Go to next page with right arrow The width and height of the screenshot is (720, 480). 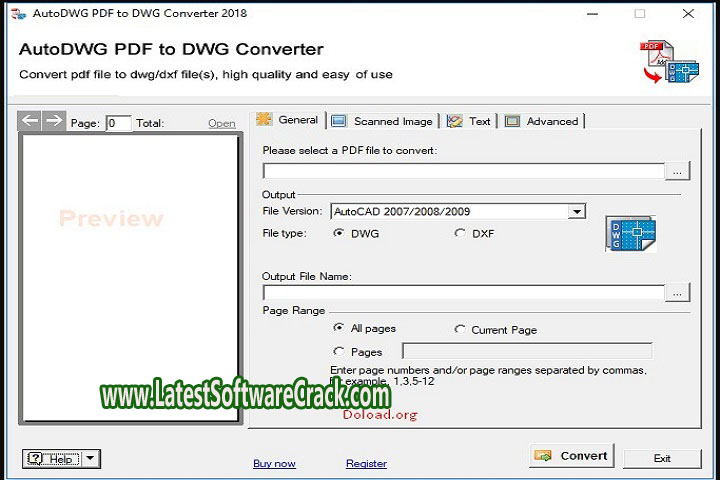tap(54, 121)
